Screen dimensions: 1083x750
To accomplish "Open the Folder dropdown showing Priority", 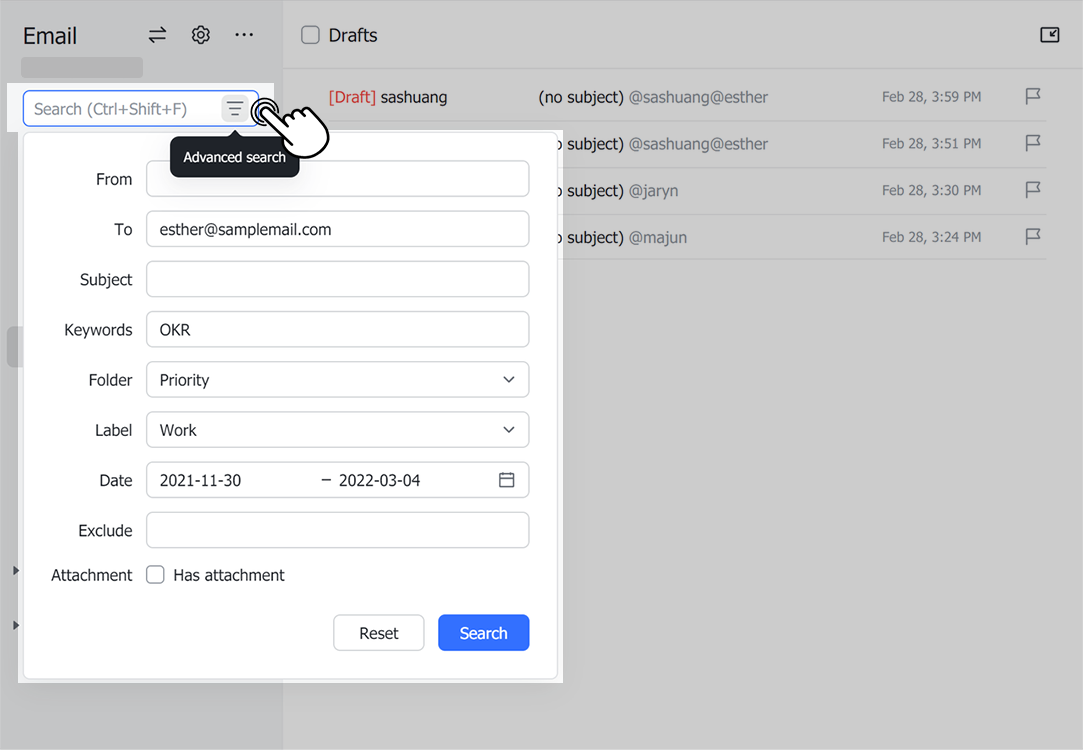I will point(337,380).
